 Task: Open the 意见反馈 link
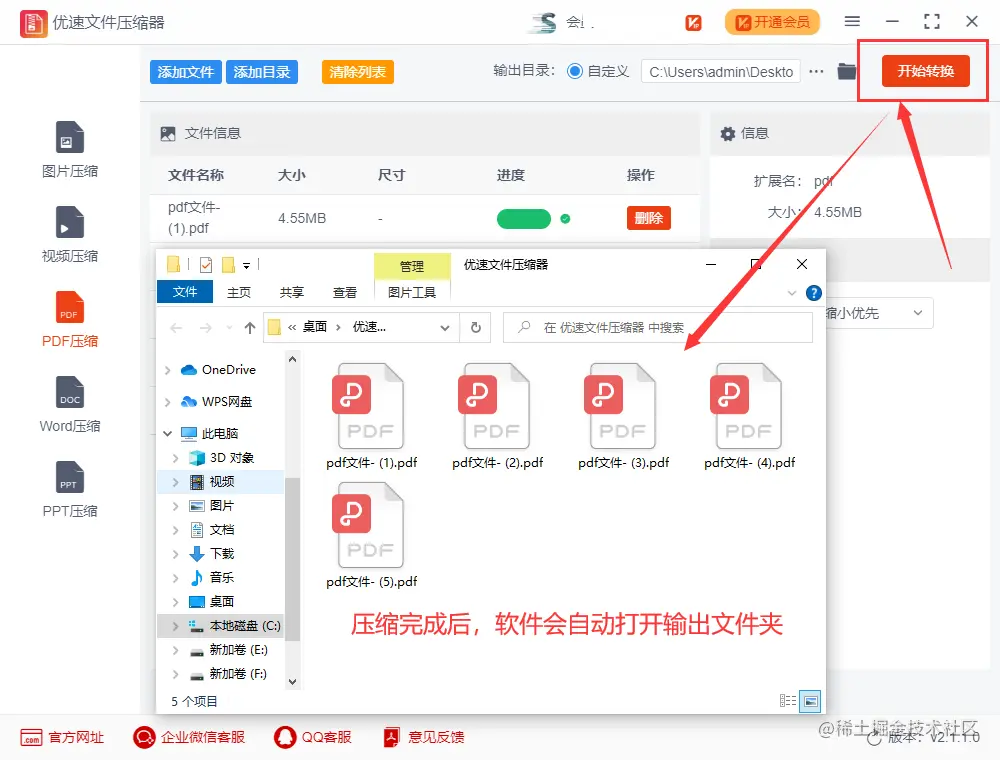[423, 737]
